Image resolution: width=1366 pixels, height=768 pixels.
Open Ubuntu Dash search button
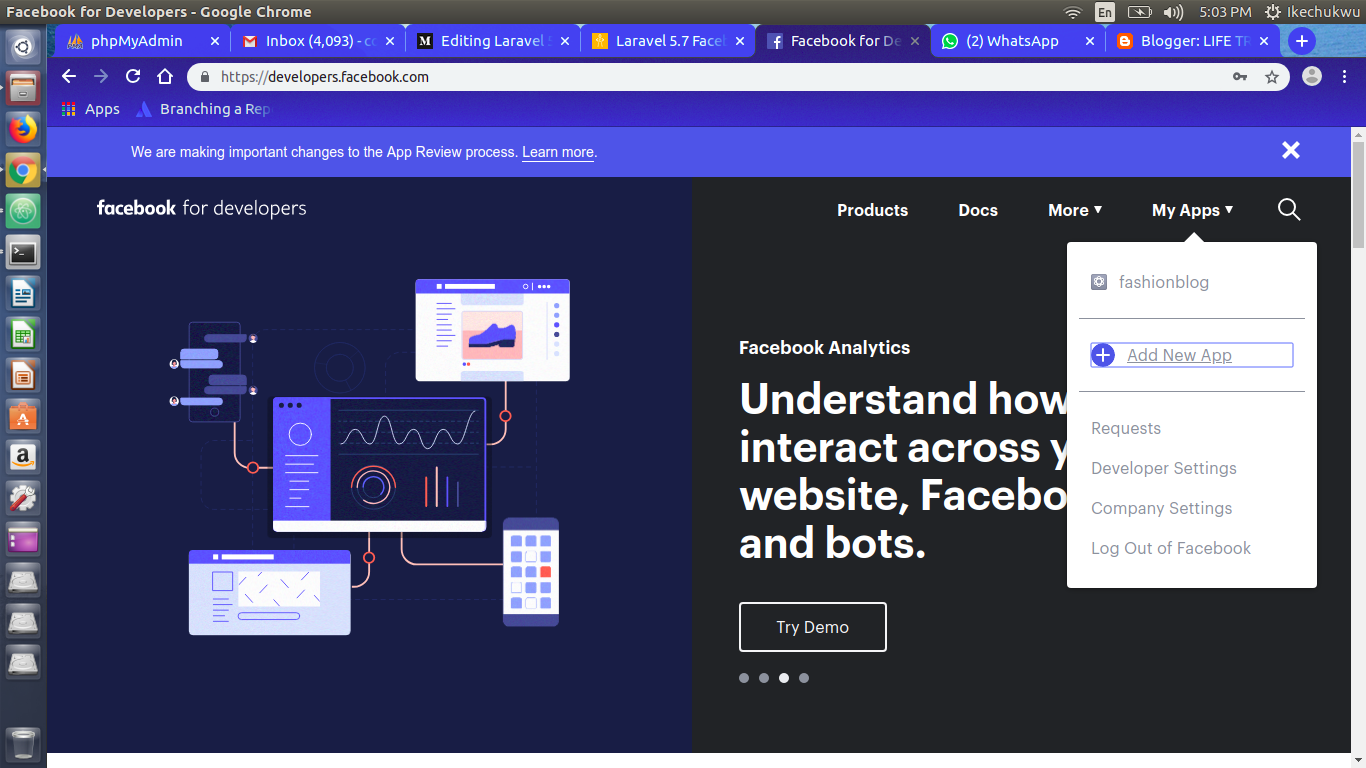coord(23,47)
